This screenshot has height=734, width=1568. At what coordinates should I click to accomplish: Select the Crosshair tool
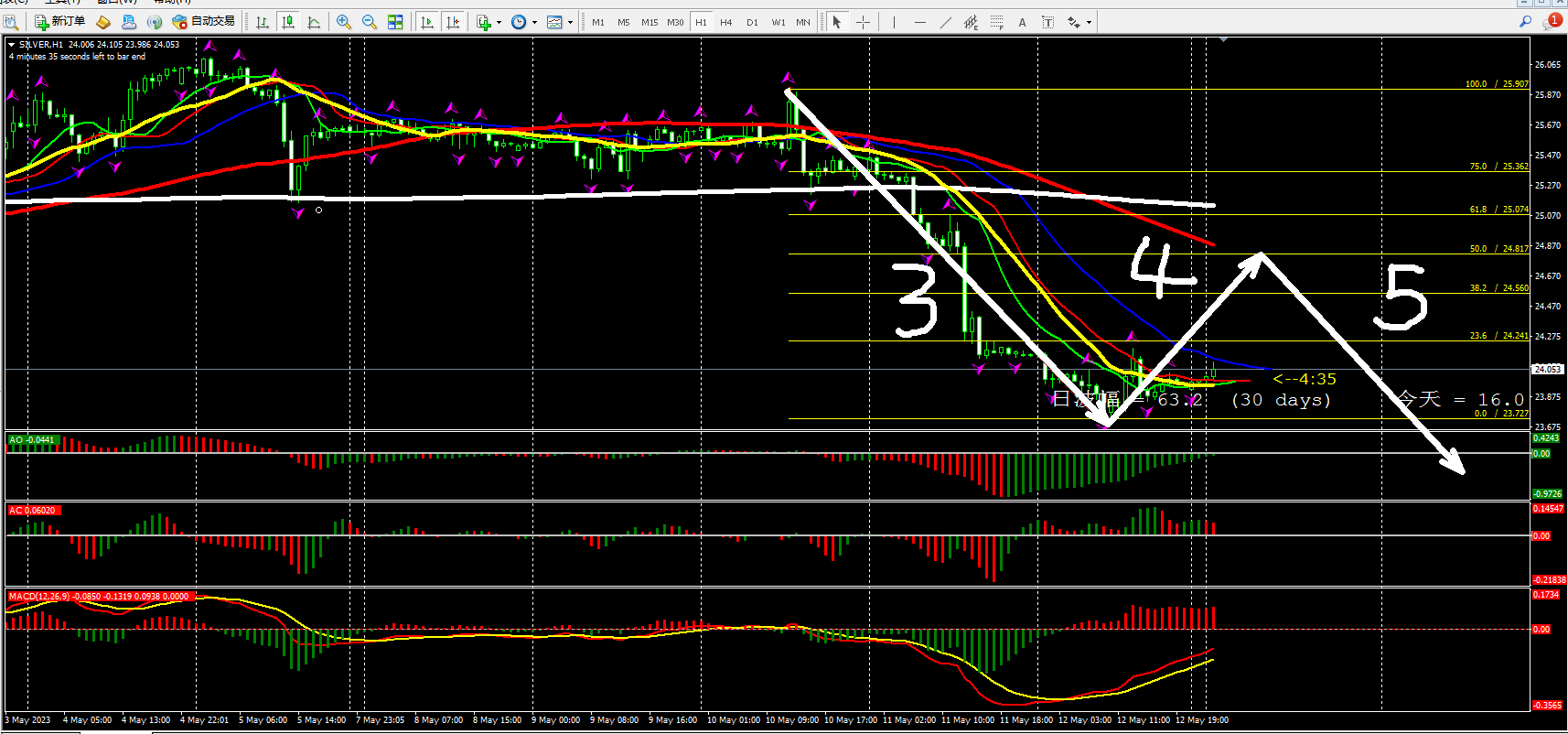point(863,22)
